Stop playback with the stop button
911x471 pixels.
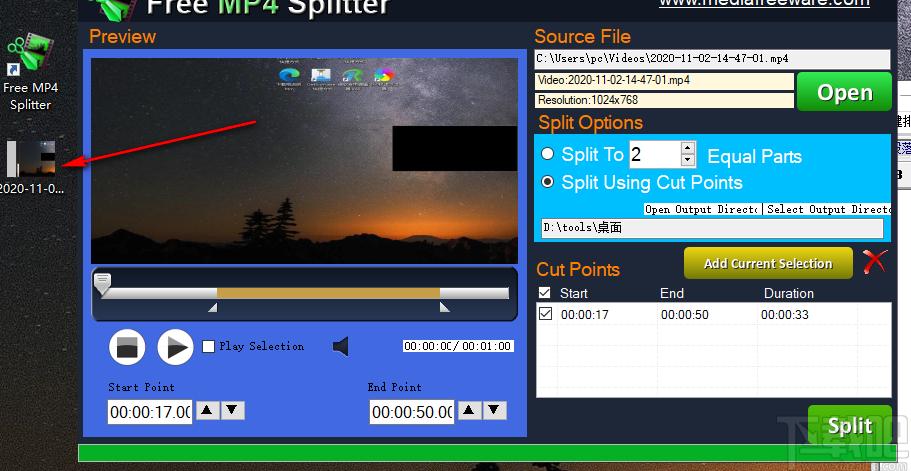pos(127,347)
